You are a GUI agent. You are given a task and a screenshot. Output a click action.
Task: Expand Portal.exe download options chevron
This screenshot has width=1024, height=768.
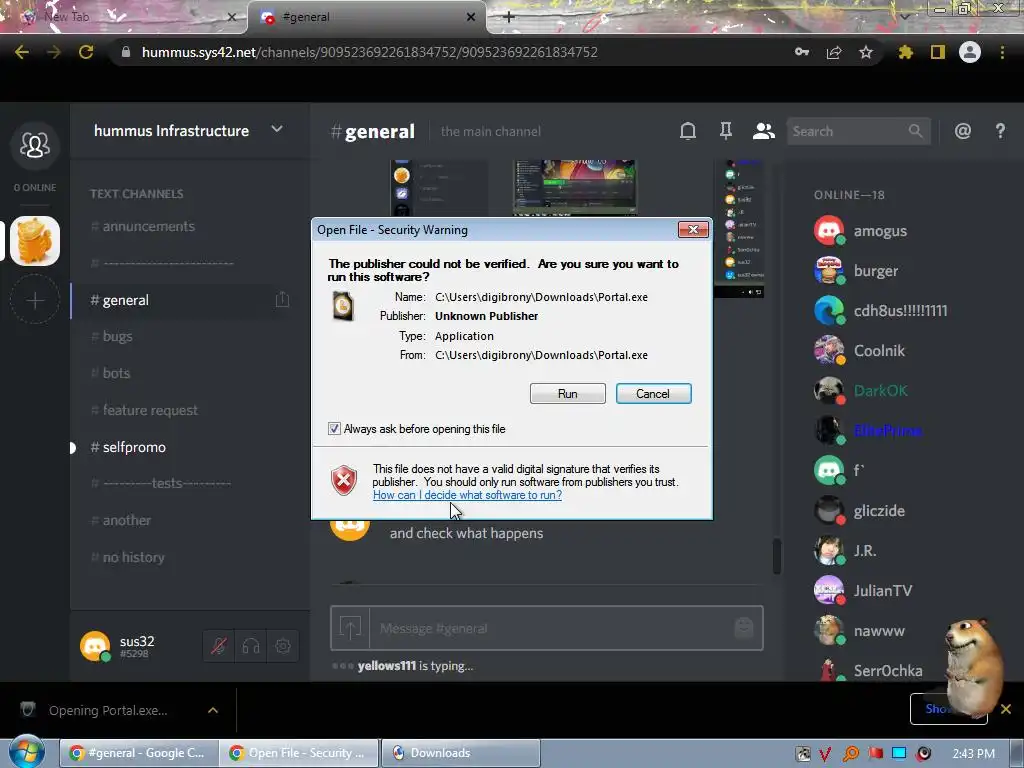(x=213, y=710)
